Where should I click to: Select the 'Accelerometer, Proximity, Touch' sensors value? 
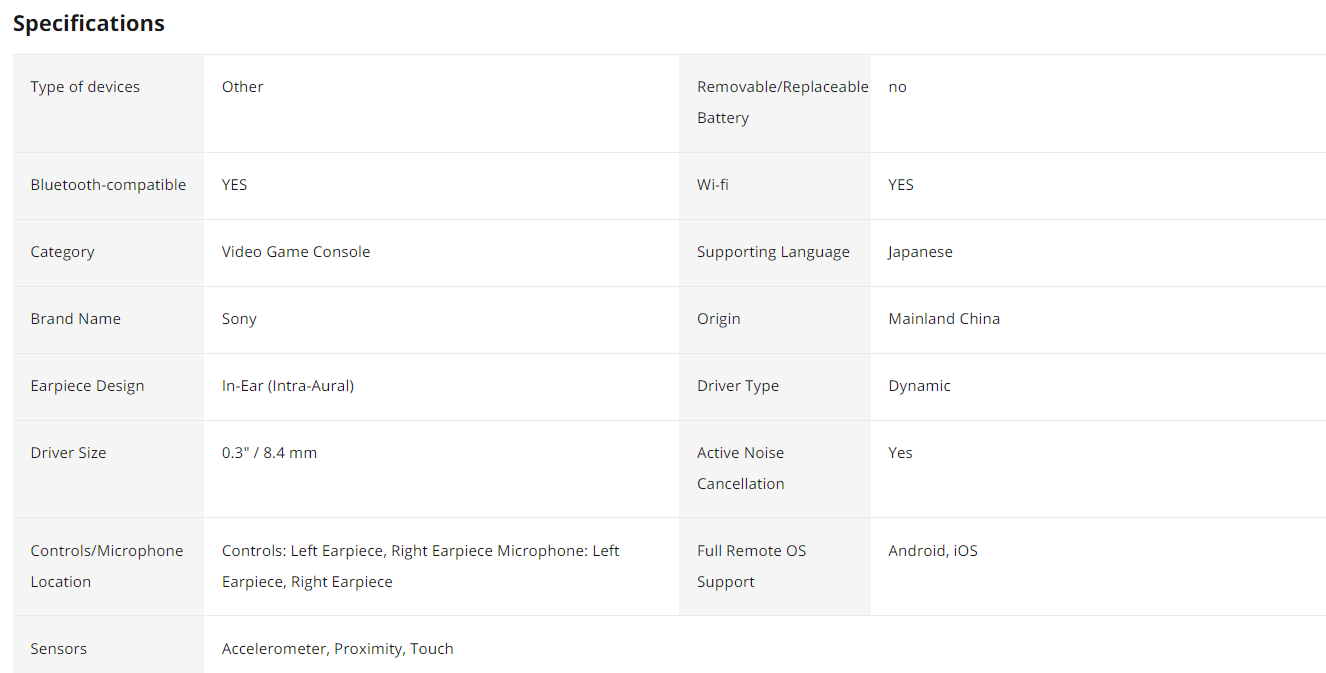coord(338,649)
